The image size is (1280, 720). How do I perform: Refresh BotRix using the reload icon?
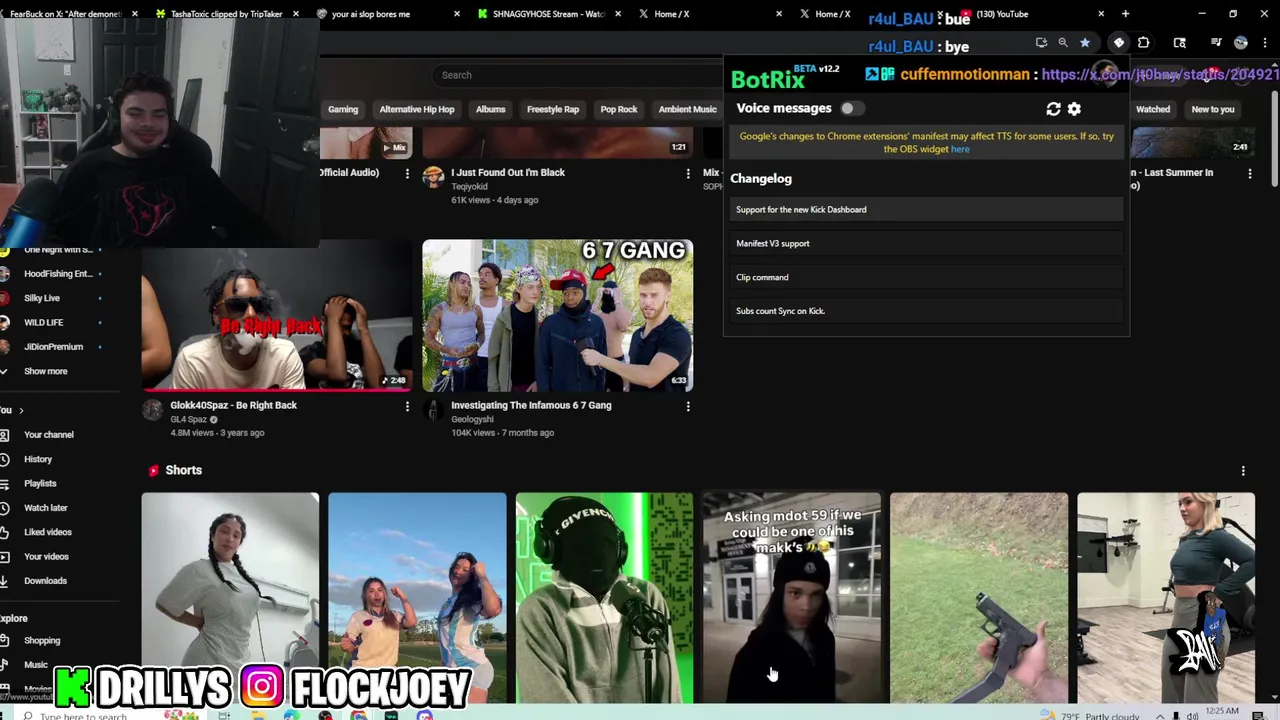coord(1053,109)
